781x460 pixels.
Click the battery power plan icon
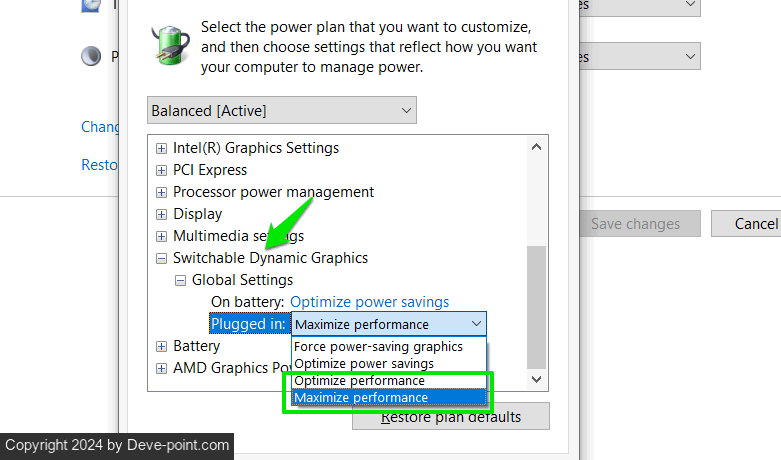tap(168, 43)
